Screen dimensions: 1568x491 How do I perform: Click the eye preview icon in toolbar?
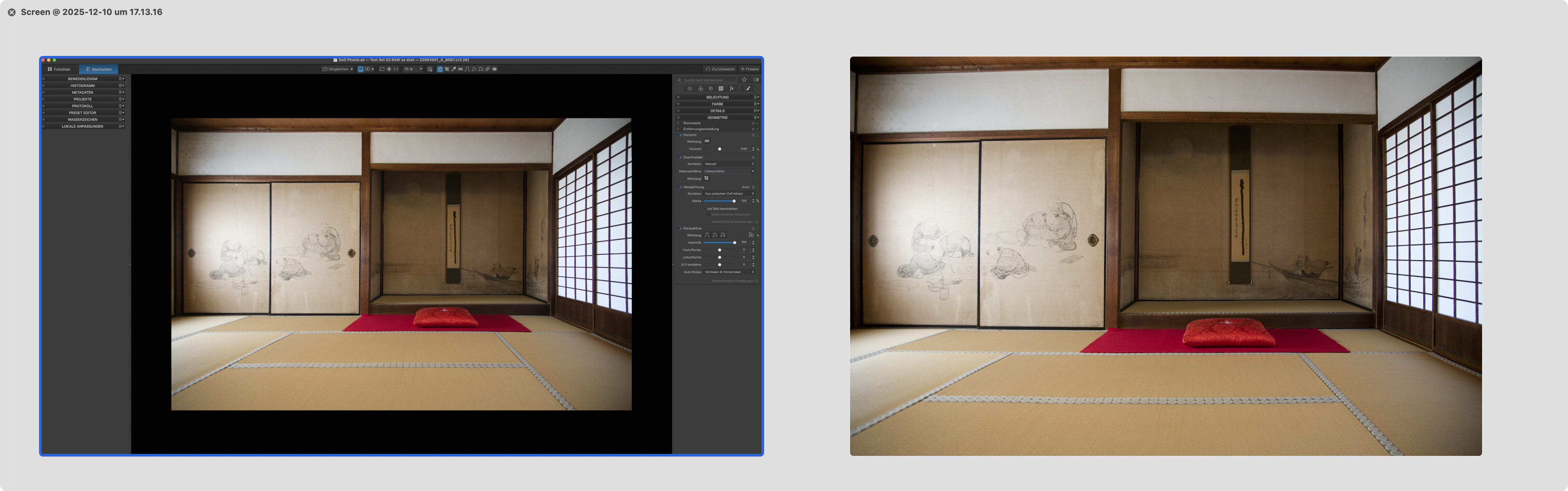tap(494, 69)
